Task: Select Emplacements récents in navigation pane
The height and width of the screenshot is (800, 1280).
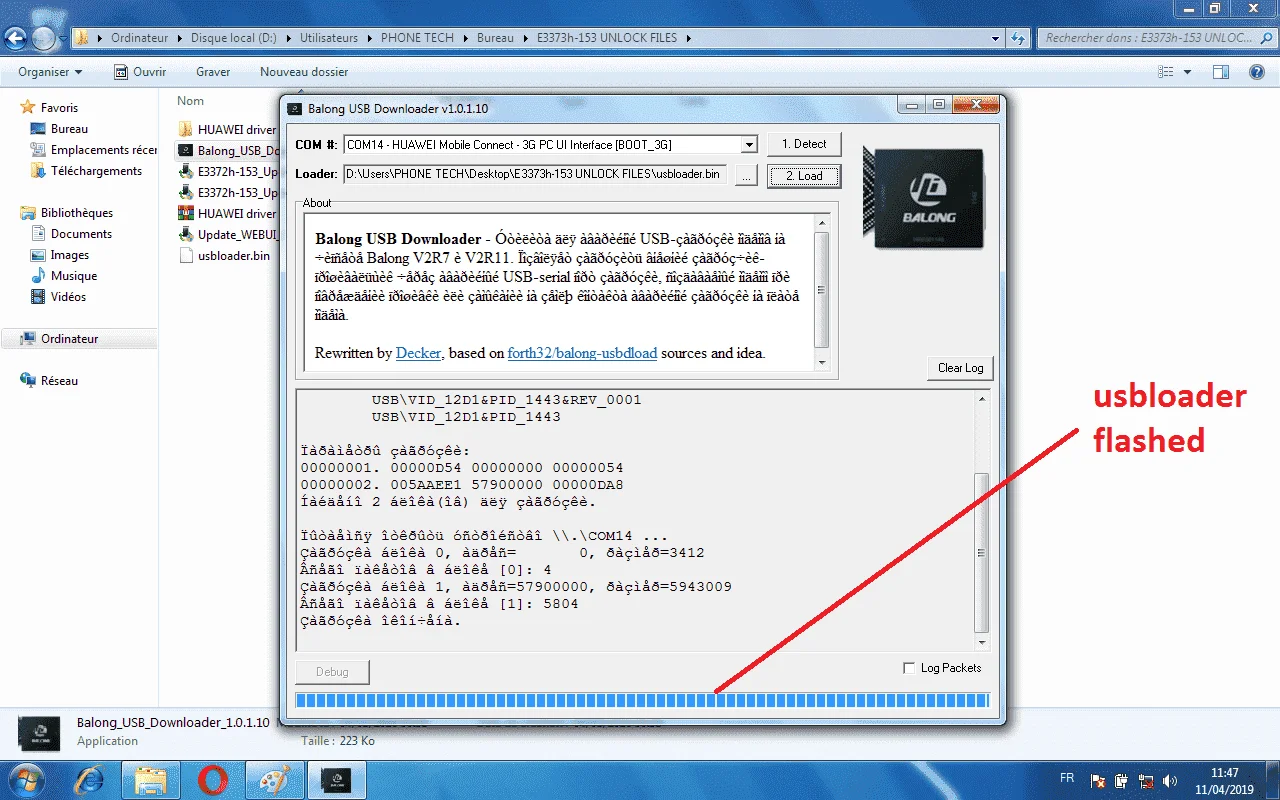Action: [94, 150]
